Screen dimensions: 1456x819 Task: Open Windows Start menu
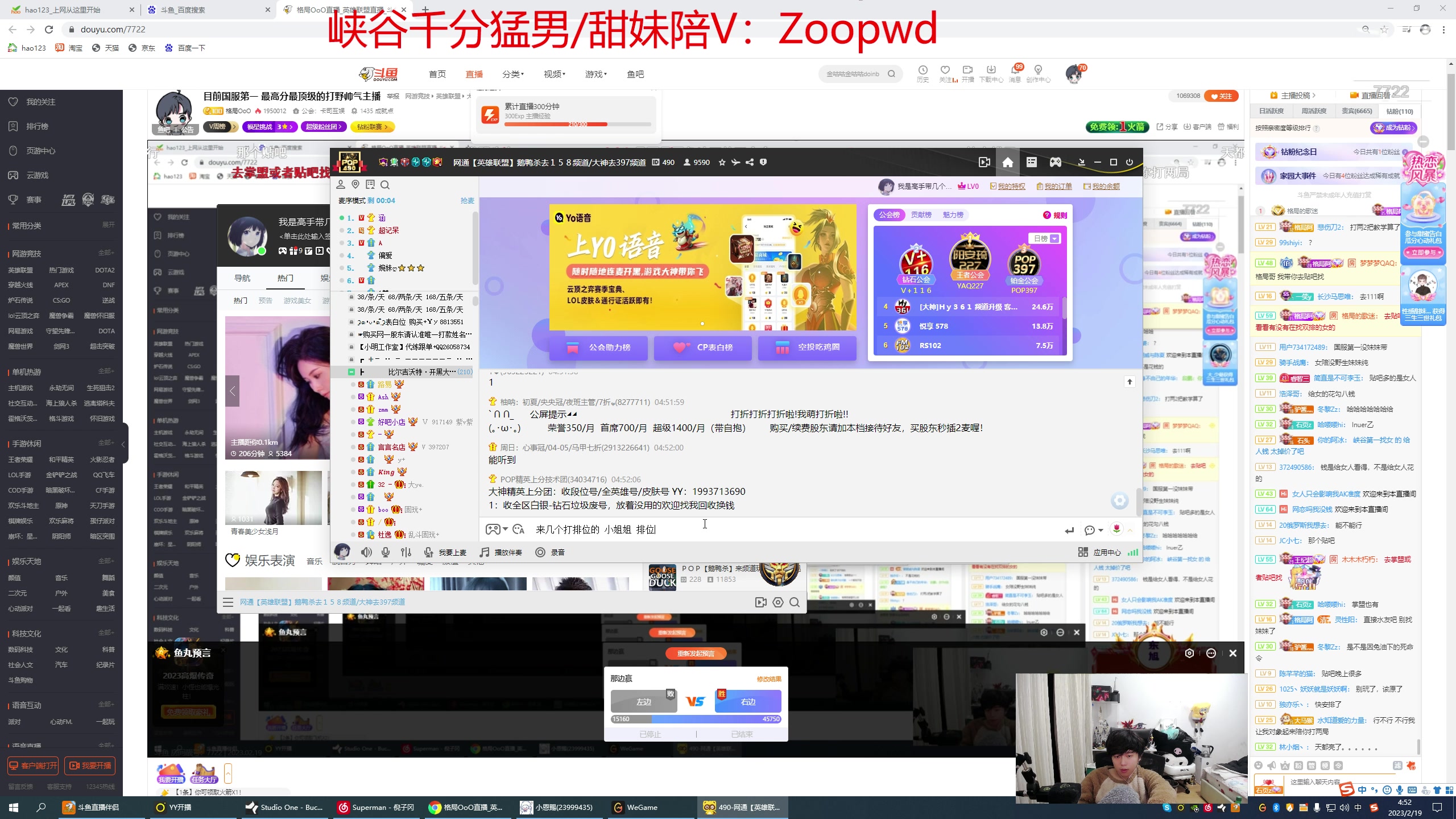click(14, 808)
